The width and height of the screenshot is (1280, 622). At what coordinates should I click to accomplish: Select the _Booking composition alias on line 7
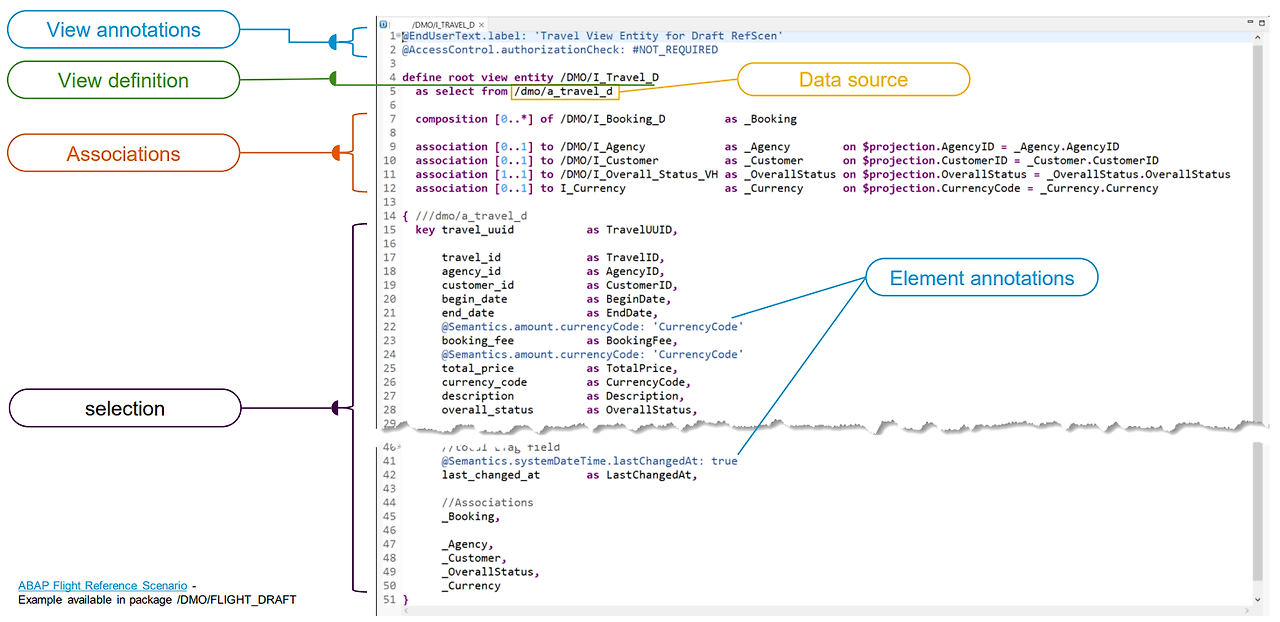coord(768,118)
